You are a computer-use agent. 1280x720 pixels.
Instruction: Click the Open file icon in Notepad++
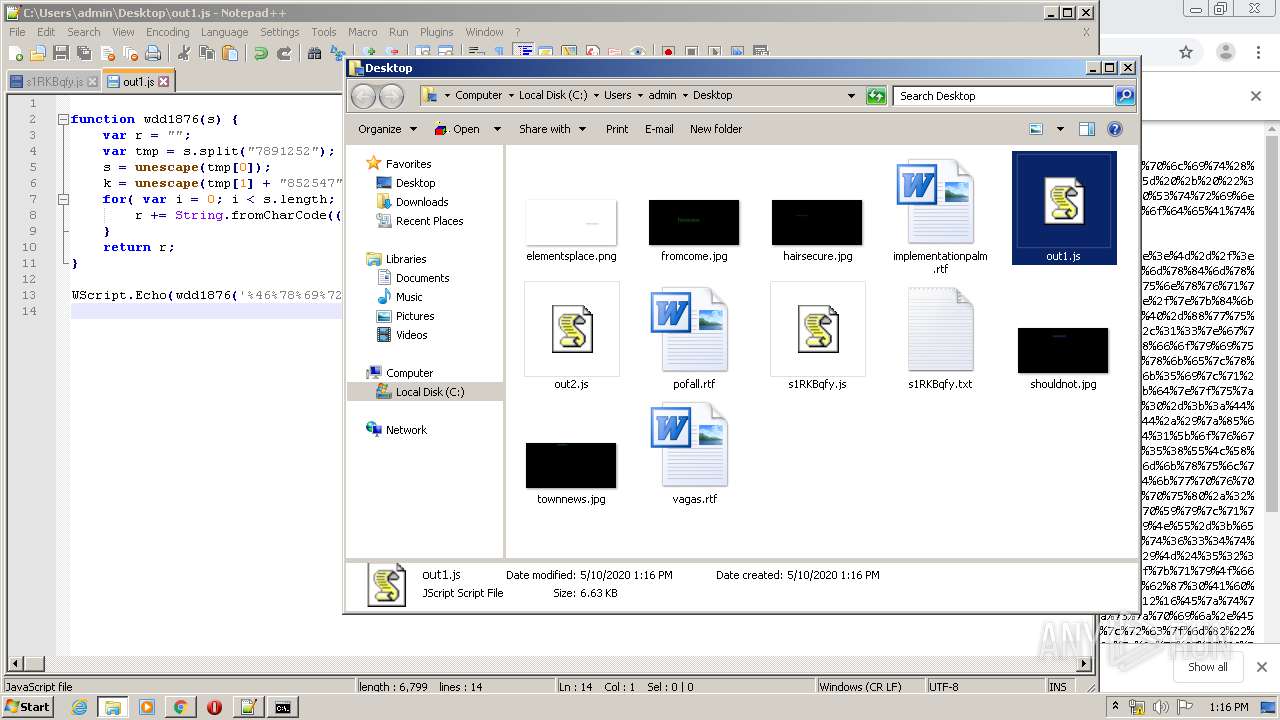tap(38, 53)
